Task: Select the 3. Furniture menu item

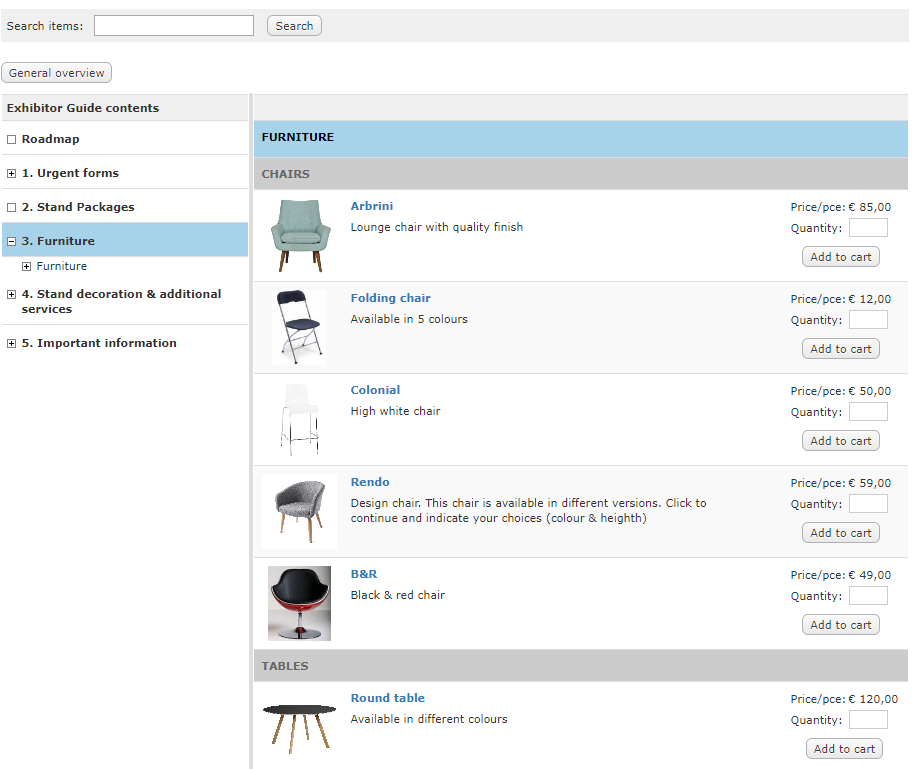Action: pyautogui.click(x=58, y=240)
